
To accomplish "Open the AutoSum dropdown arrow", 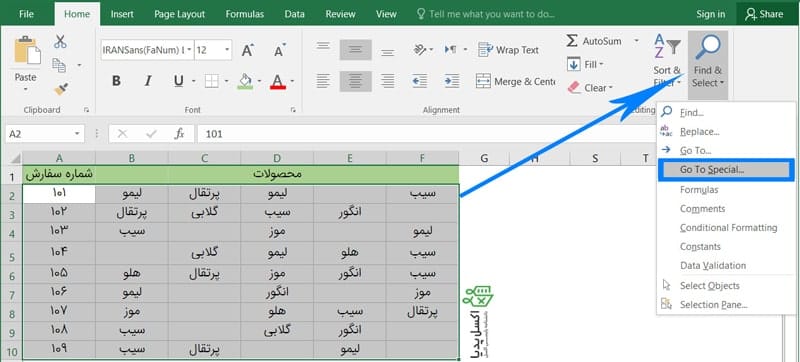I will pos(636,41).
